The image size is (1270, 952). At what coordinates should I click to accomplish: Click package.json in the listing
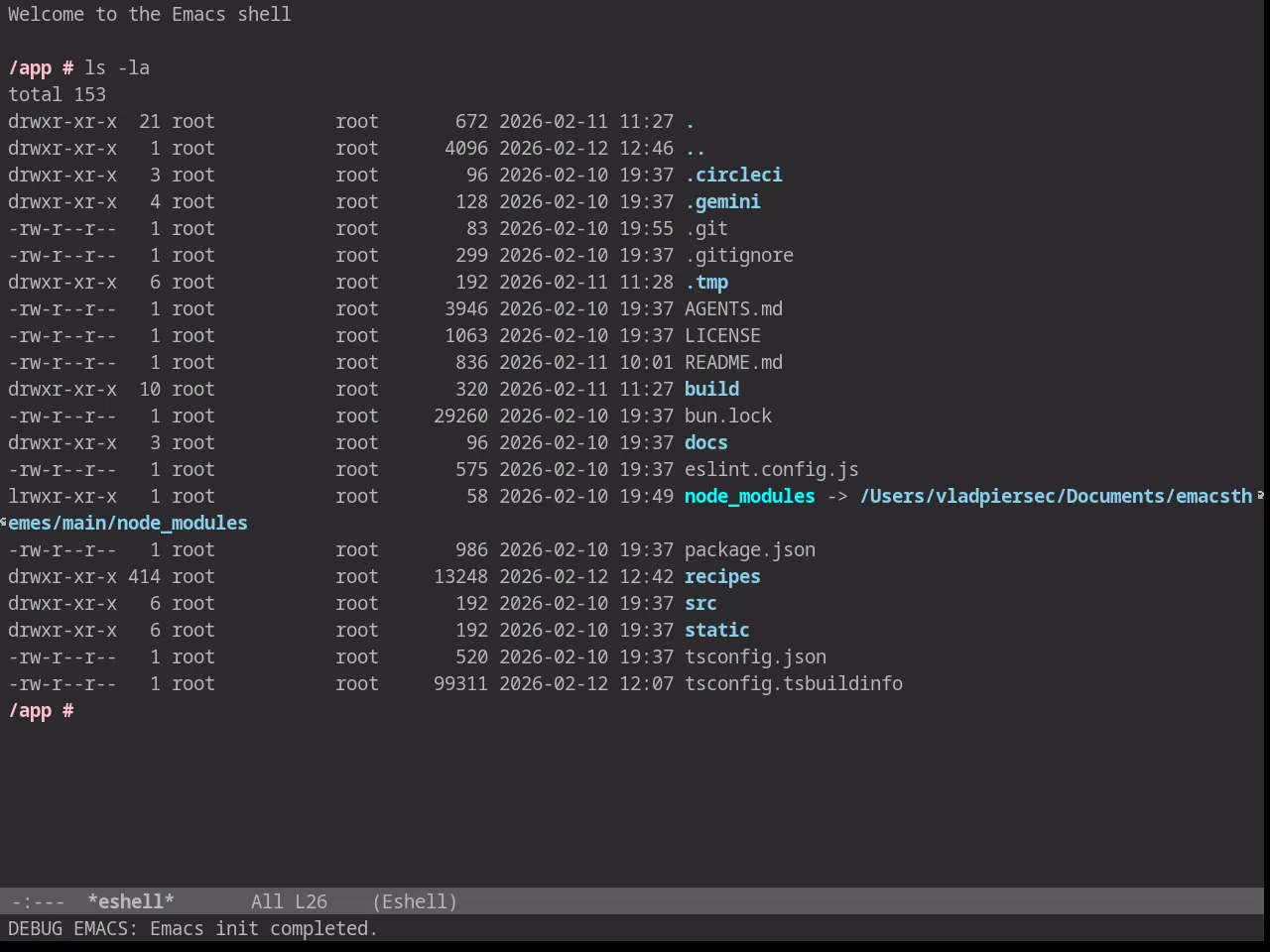750,549
